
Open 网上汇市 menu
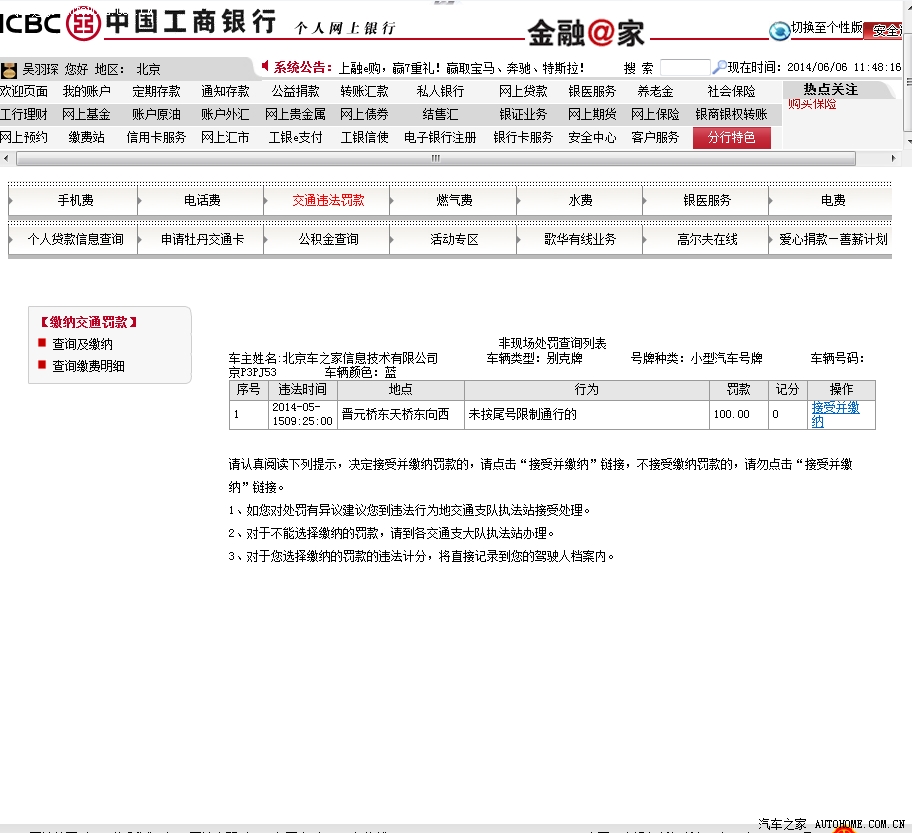coord(225,137)
